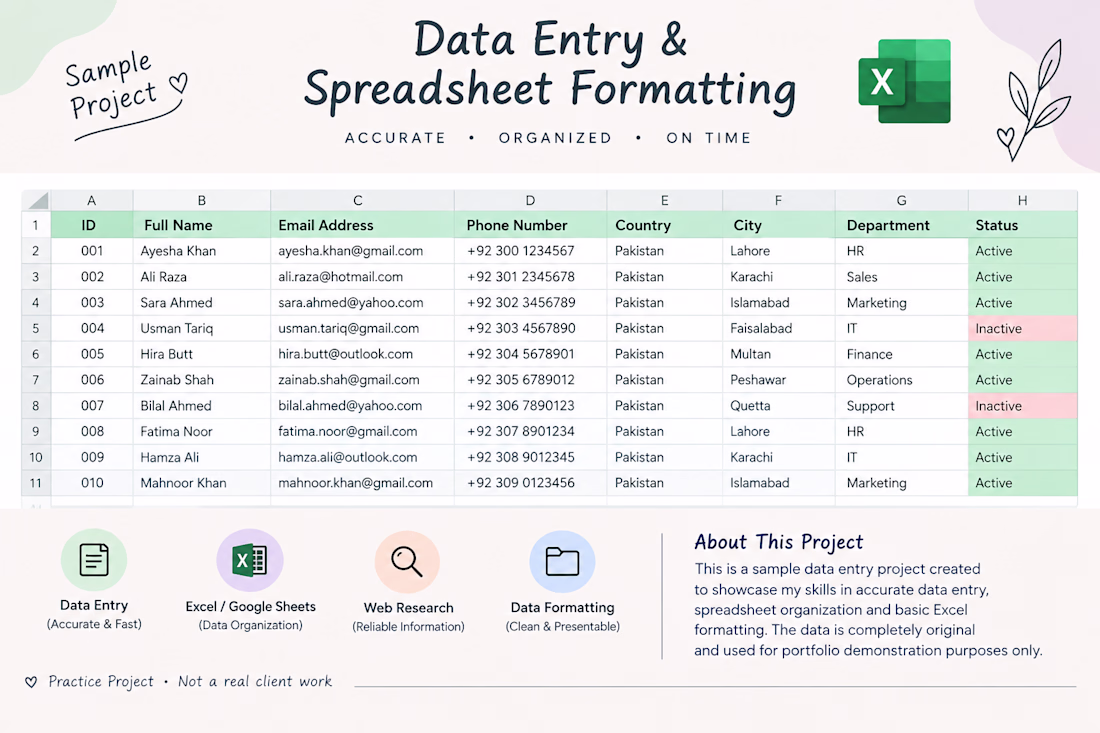The image size is (1100, 733).
Task: Click the ID header cell
Action: [x=91, y=225]
